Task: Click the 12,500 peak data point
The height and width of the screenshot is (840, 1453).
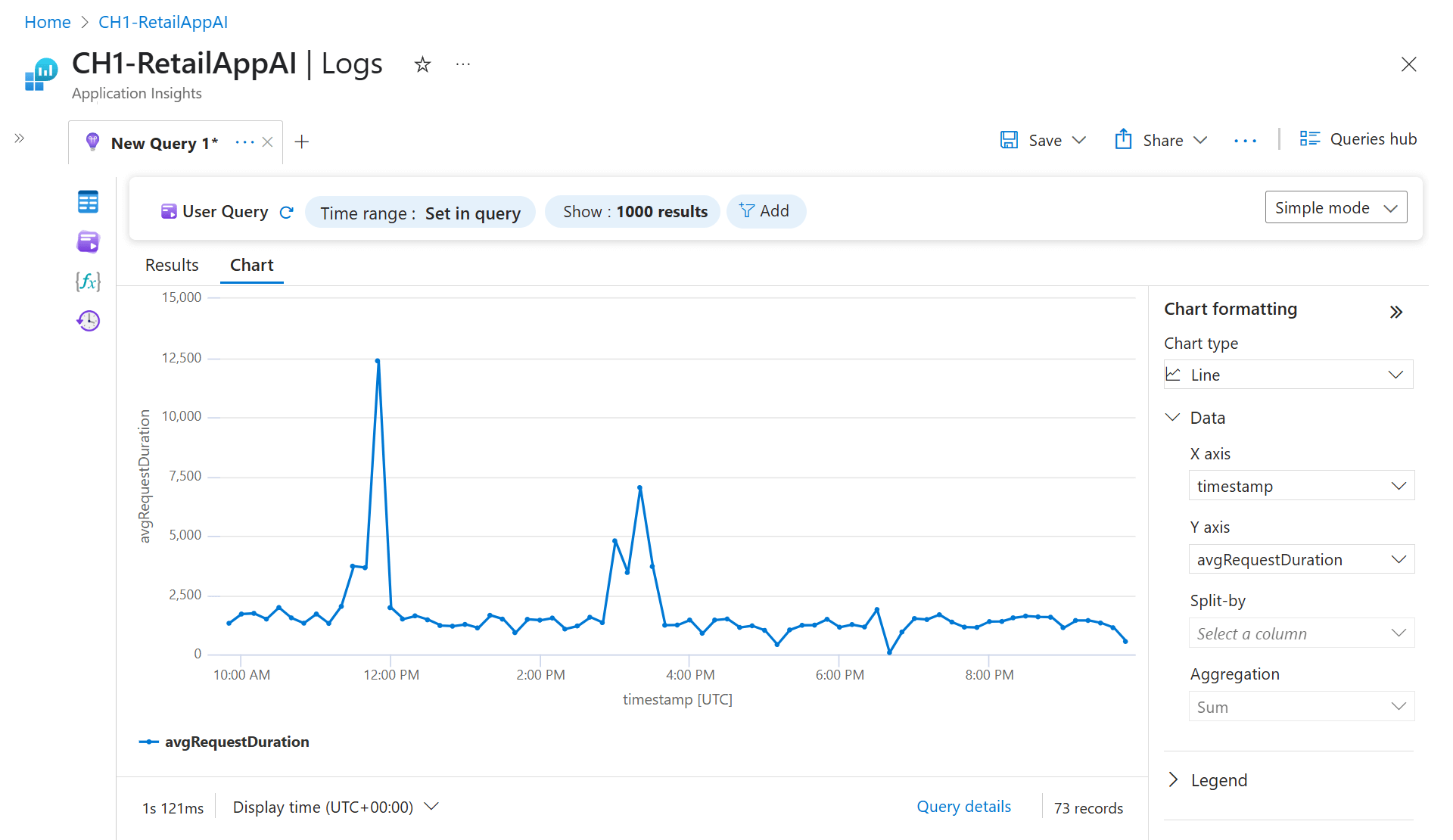Action: (x=378, y=361)
